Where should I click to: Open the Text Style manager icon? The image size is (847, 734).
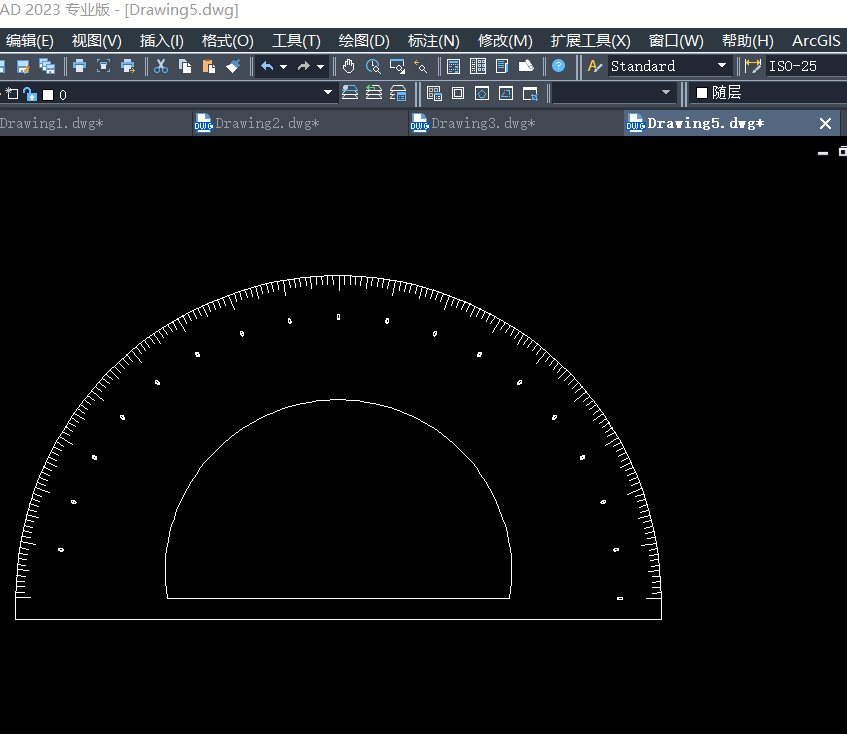595,66
